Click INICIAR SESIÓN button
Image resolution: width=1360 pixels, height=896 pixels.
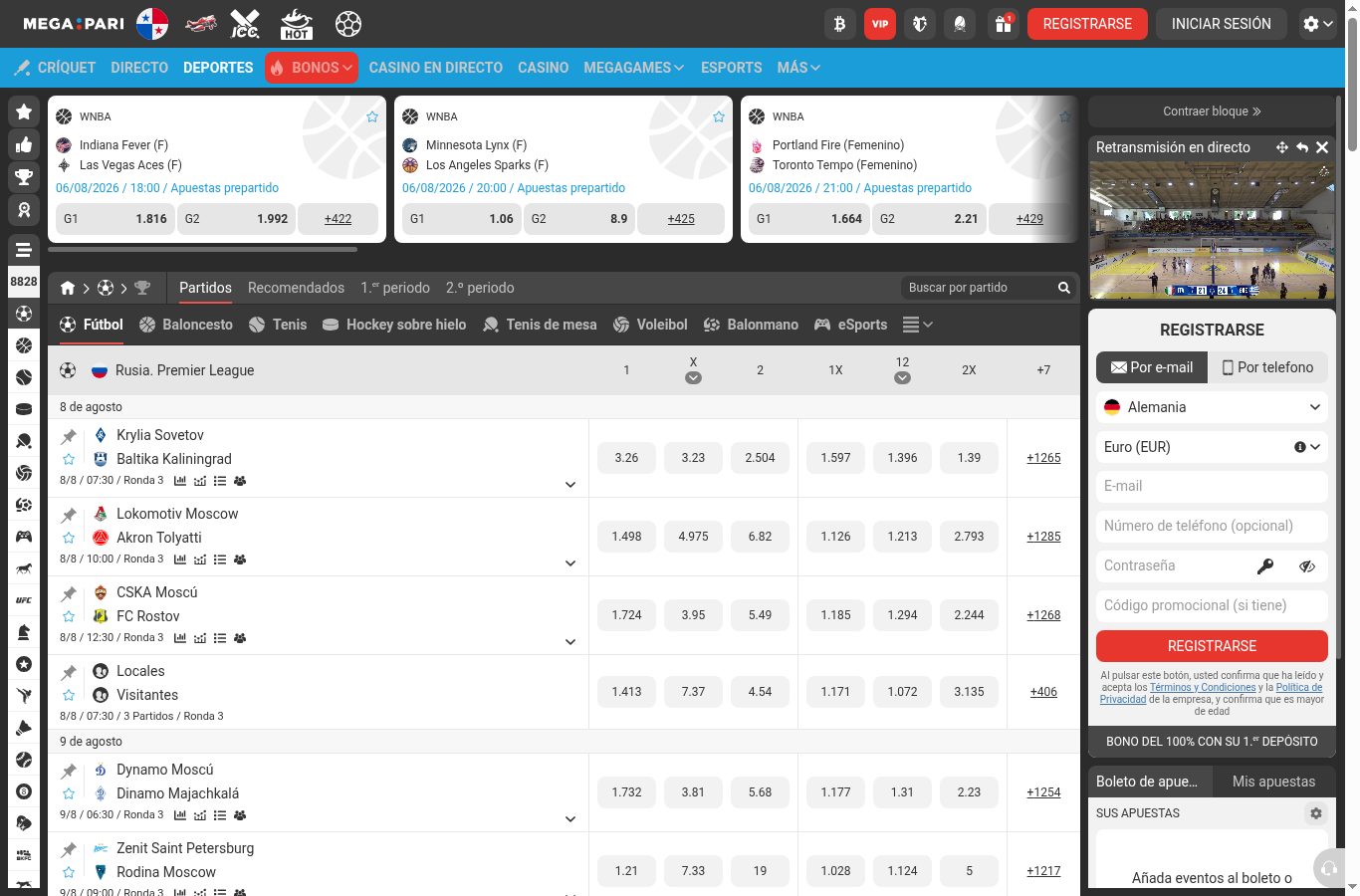coord(1222,24)
